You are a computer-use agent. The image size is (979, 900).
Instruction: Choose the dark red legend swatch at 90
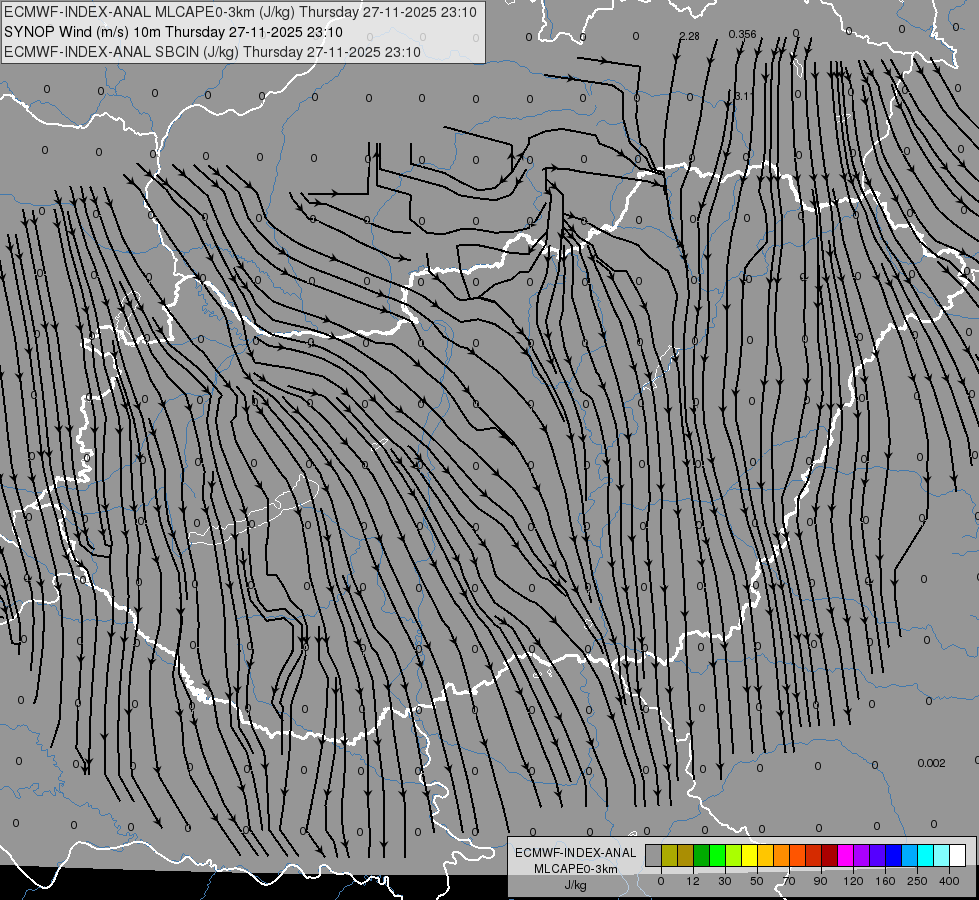point(830,855)
